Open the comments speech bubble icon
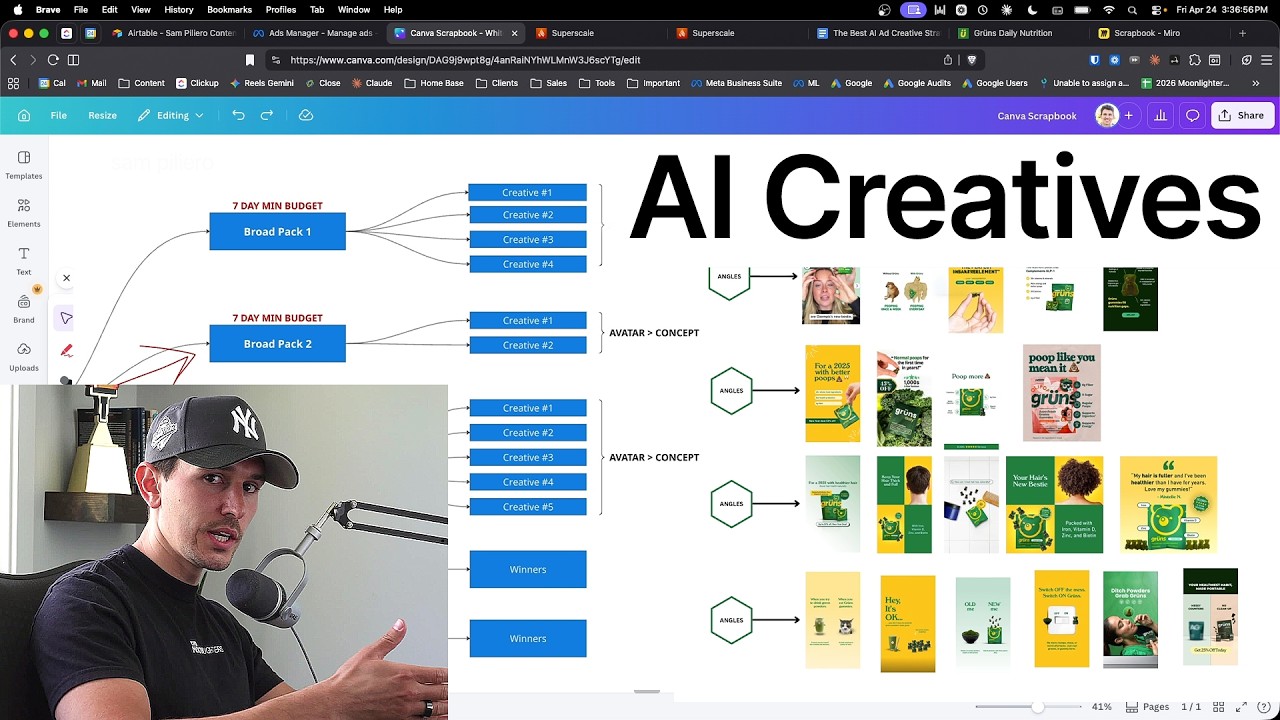The height and width of the screenshot is (720, 1280). click(x=1192, y=116)
